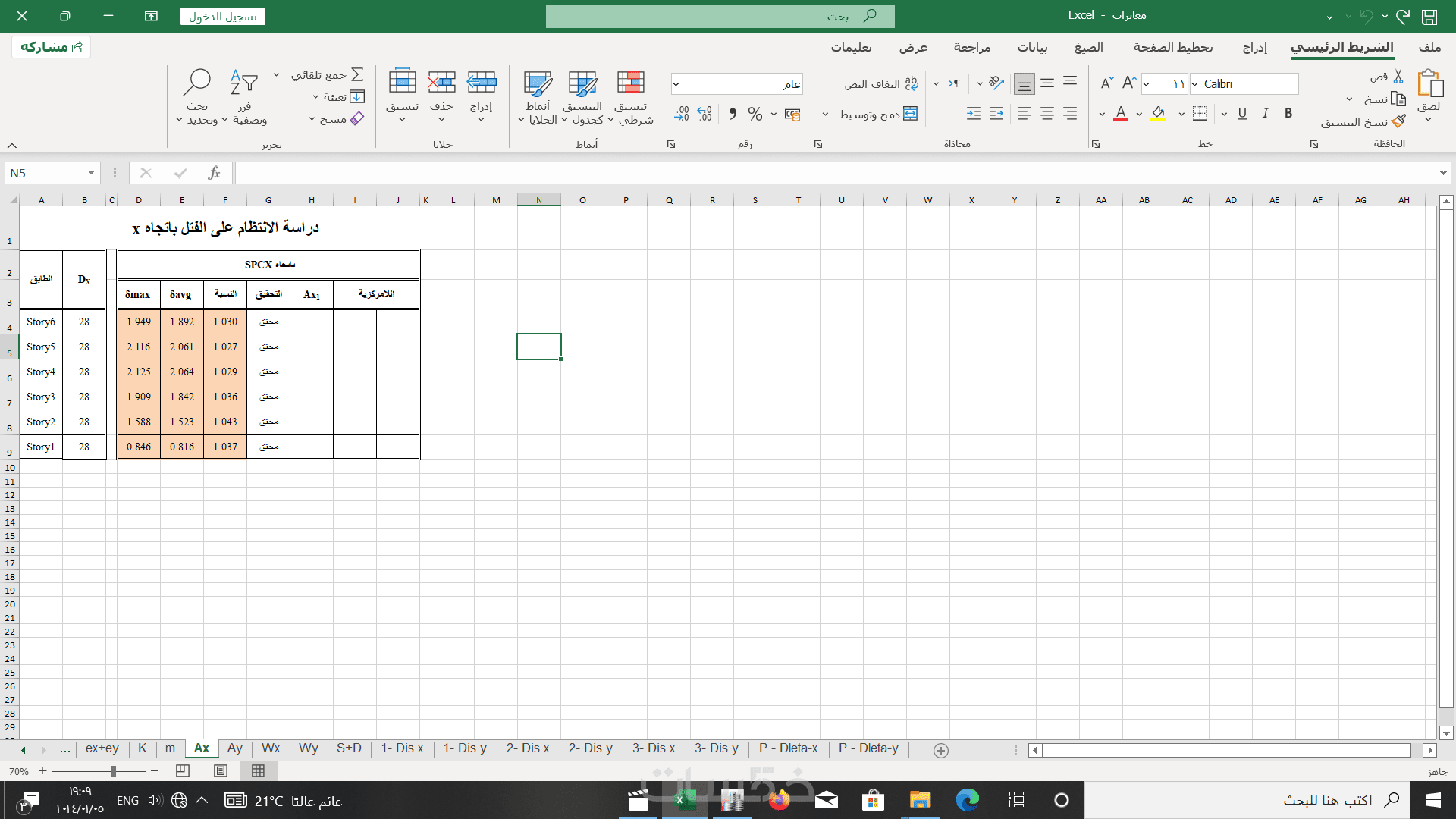This screenshot has height=819, width=1456.
Task: Click the sign-in button in title bar
Action: pos(223,16)
